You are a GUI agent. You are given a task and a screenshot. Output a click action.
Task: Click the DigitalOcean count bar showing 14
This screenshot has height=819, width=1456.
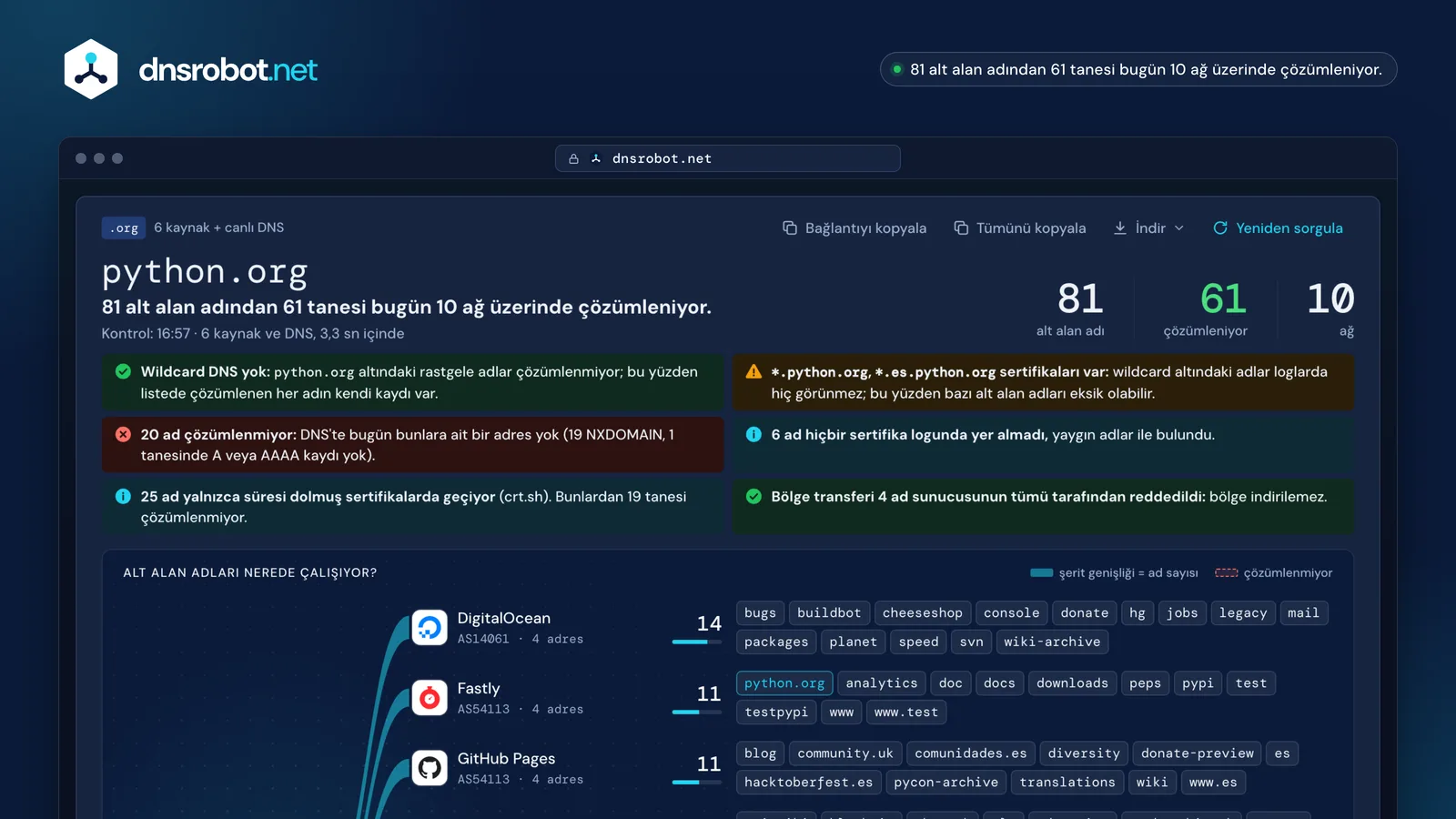coord(697,642)
